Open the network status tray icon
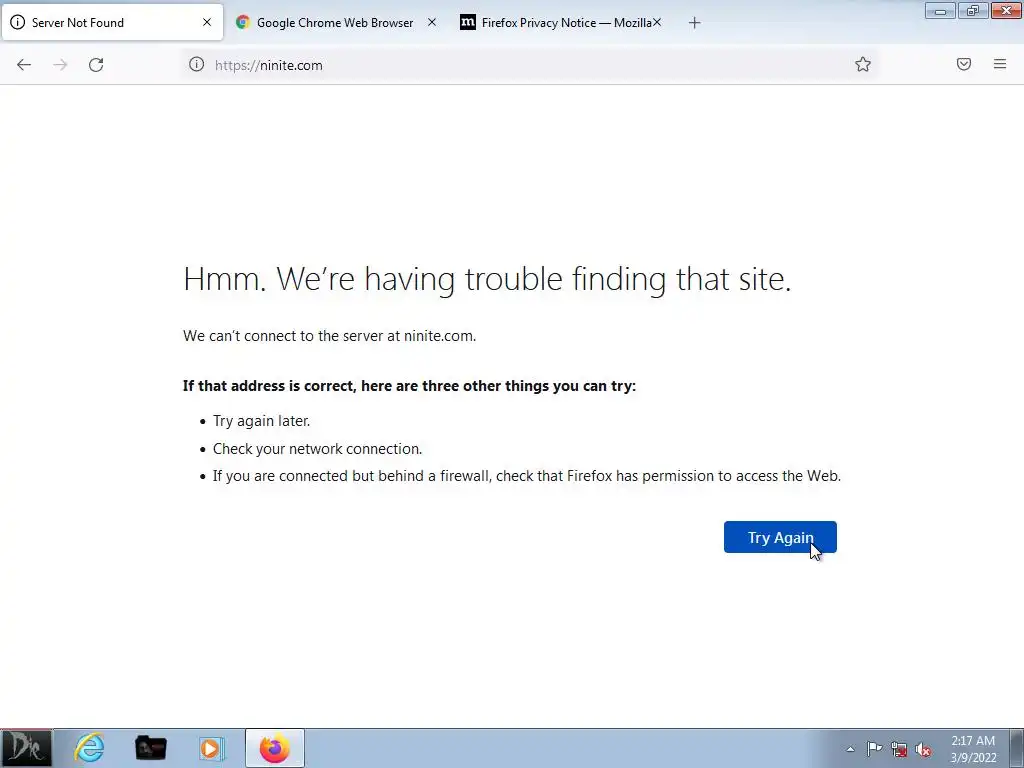1024x768 pixels. coord(899,750)
